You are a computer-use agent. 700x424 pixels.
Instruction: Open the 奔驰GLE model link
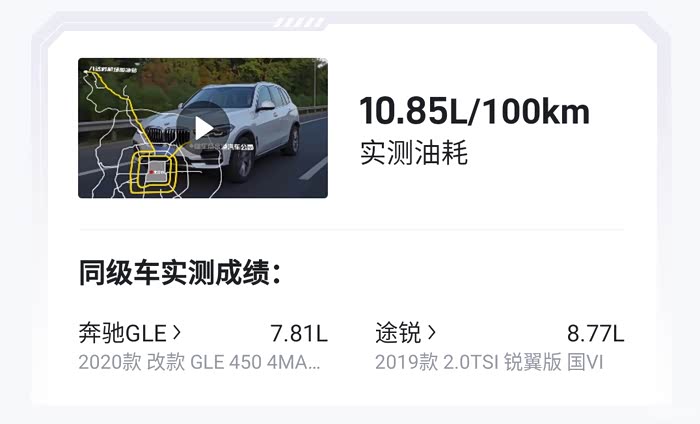click(x=122, y=333)
